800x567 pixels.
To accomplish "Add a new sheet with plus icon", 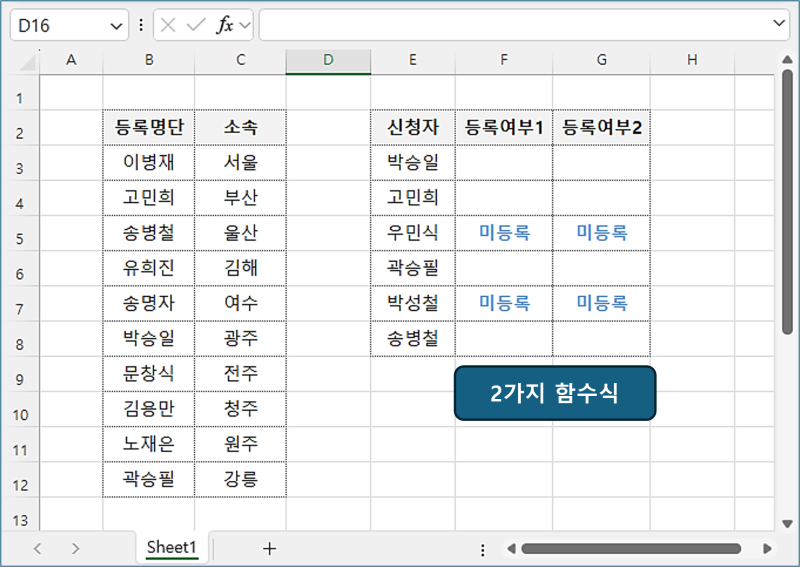I will coord(269,548).
